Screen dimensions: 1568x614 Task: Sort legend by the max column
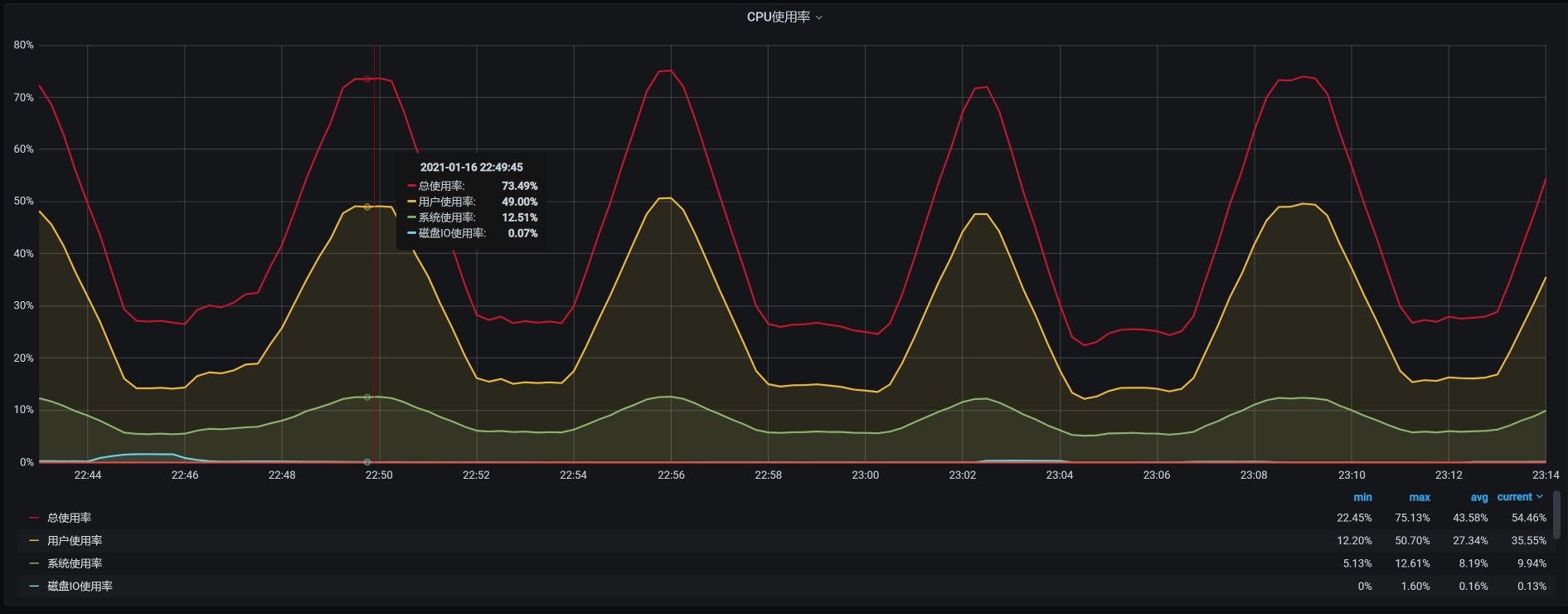(x=1419, y=497)
